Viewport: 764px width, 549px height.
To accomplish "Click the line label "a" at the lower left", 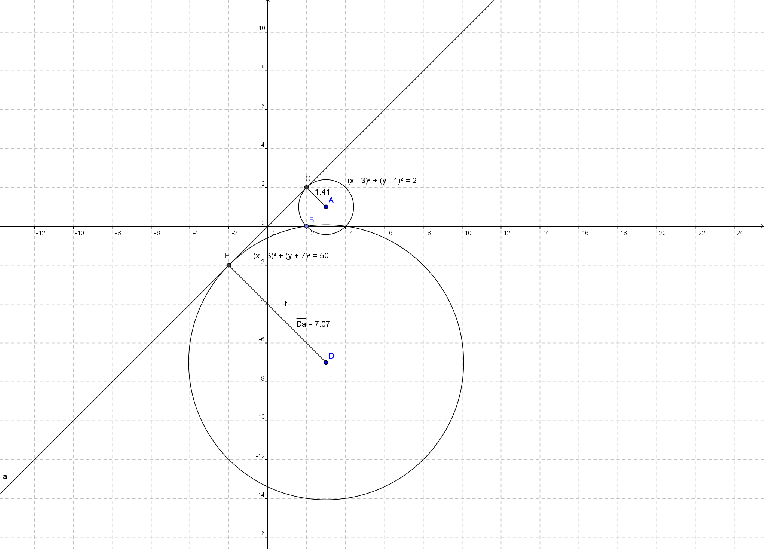I will pos(5,476).
